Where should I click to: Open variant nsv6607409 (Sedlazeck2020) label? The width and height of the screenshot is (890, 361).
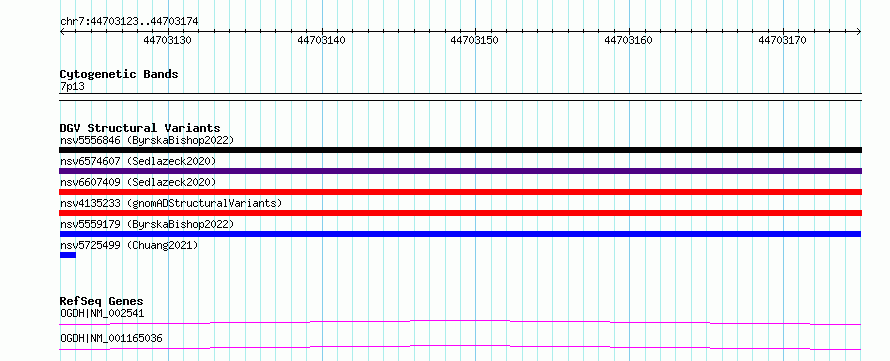138,182
